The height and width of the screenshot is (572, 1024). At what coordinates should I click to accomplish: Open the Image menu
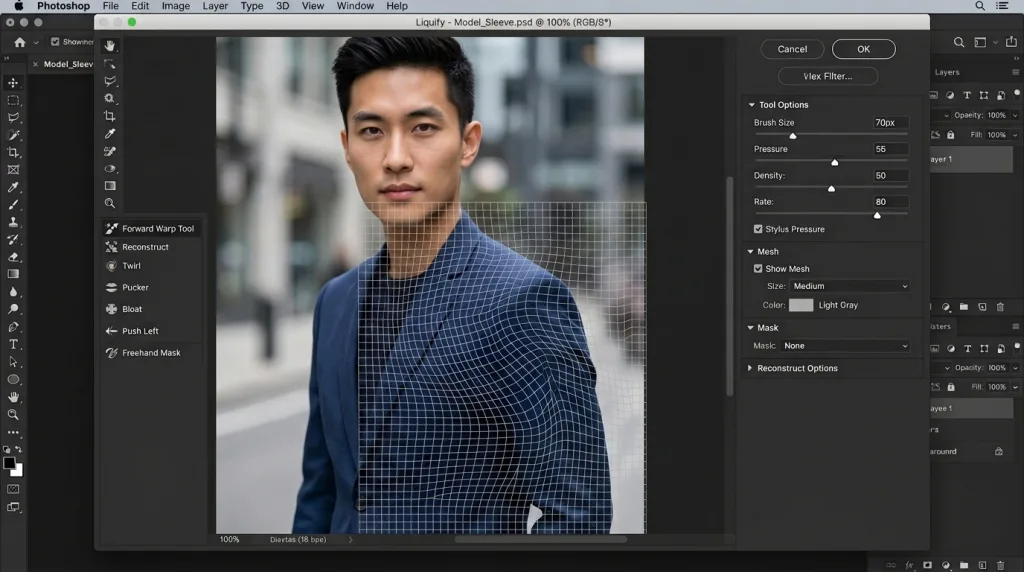(176, 6)
